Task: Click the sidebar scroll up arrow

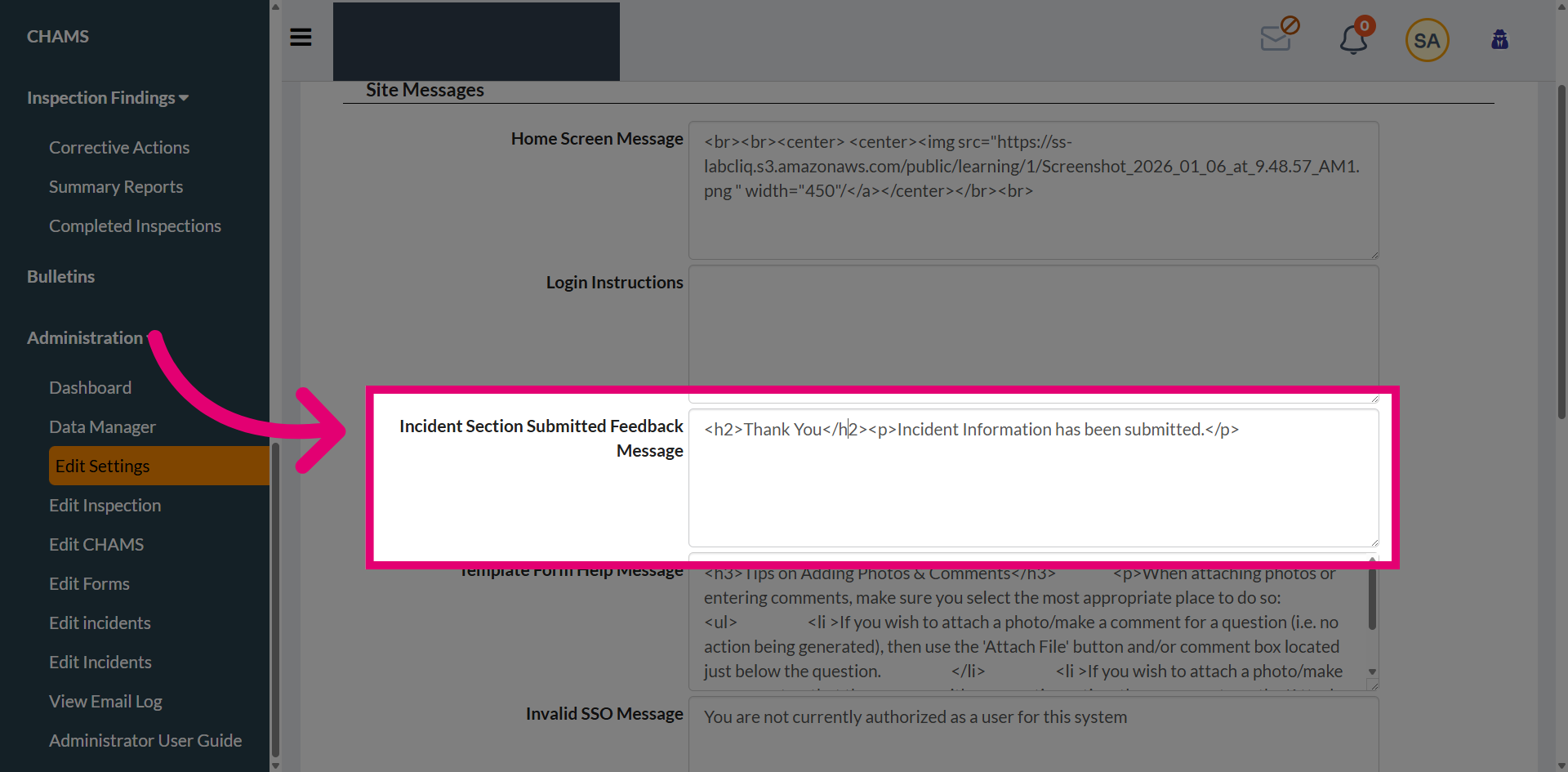Action: 275,7
